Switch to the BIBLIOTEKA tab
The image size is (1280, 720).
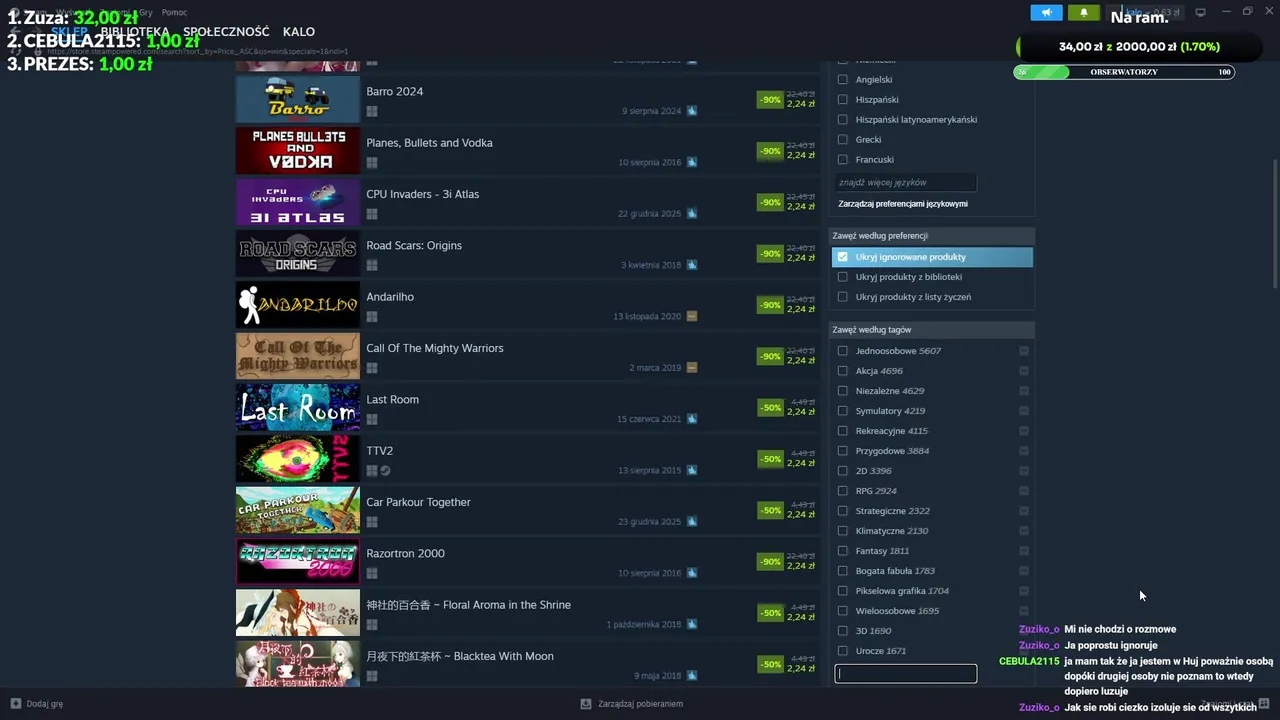pyautogui.click(x=134, y=32)
